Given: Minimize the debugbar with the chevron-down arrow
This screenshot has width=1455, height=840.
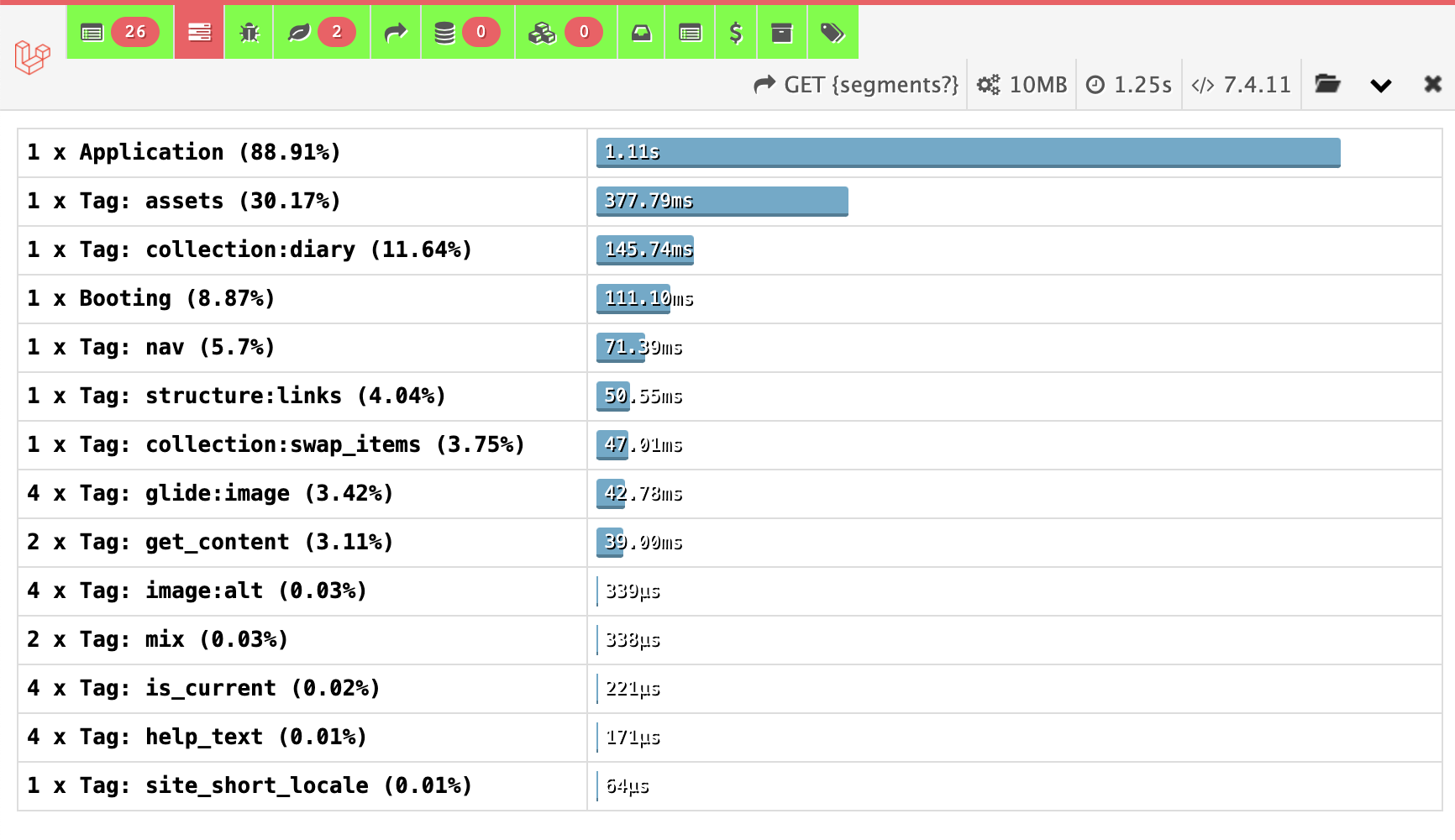Looking at the screenshot, I should [1381, 85].
